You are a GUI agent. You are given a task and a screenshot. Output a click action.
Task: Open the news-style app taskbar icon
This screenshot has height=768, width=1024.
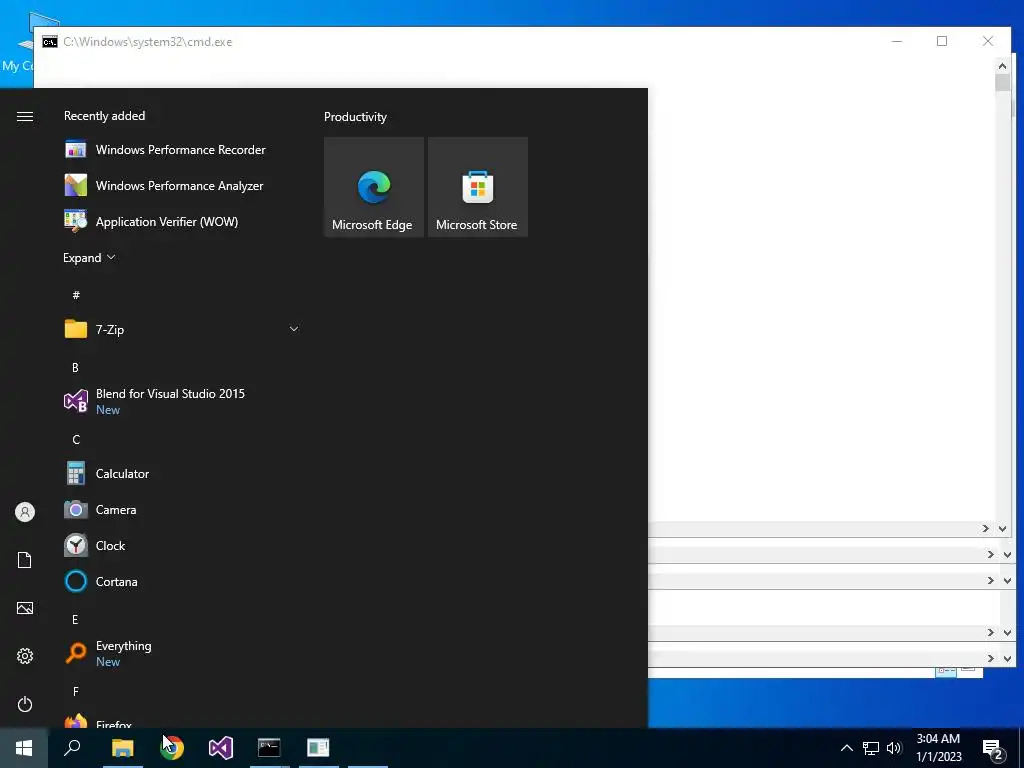coord(318,748)
